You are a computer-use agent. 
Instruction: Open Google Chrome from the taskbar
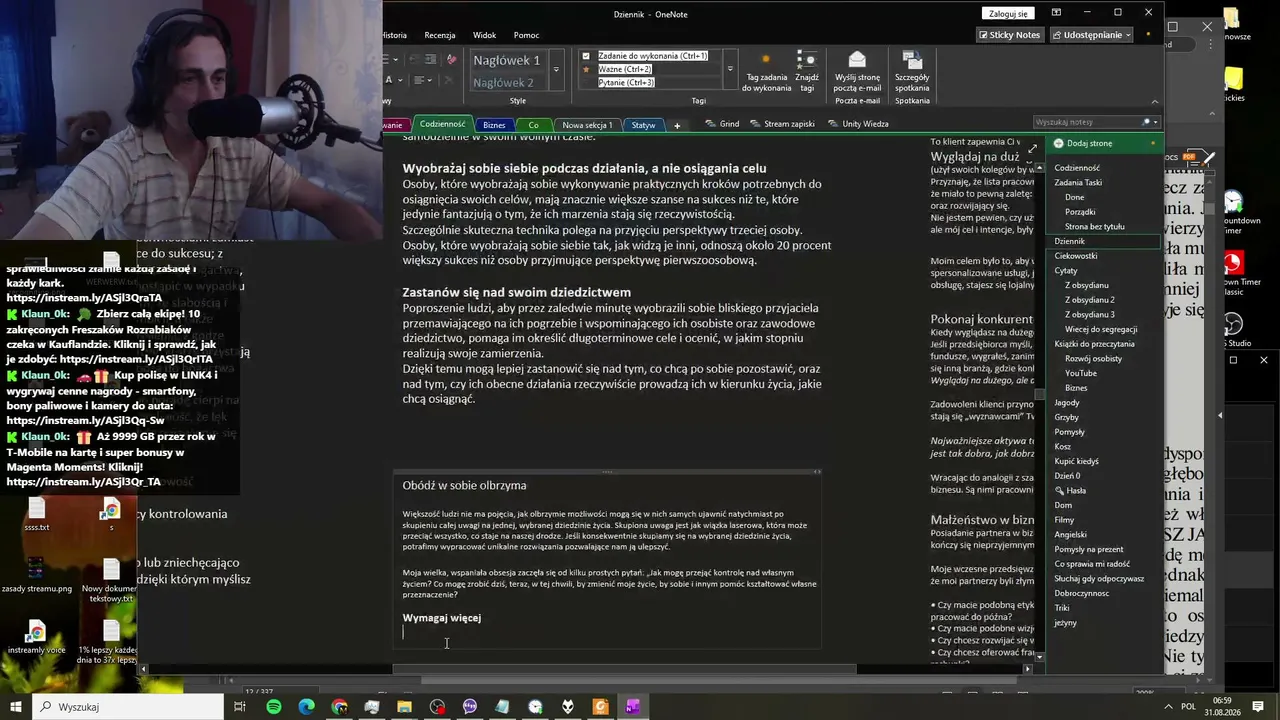point(340,707)
